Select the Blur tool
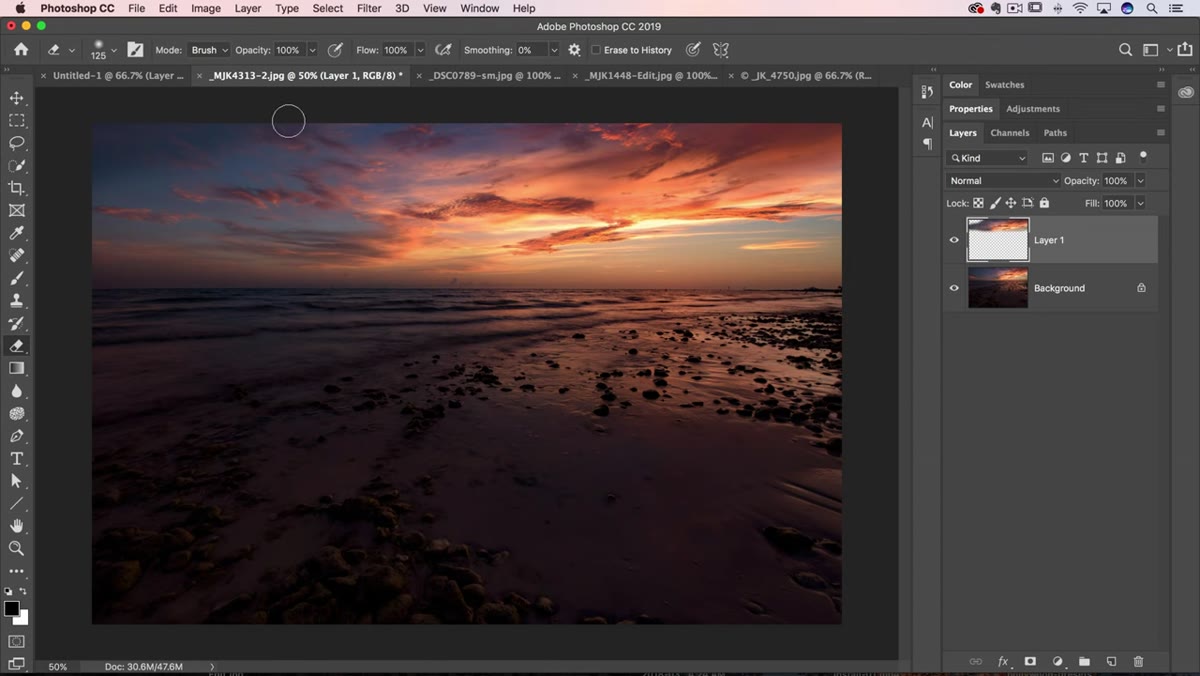 16,391
